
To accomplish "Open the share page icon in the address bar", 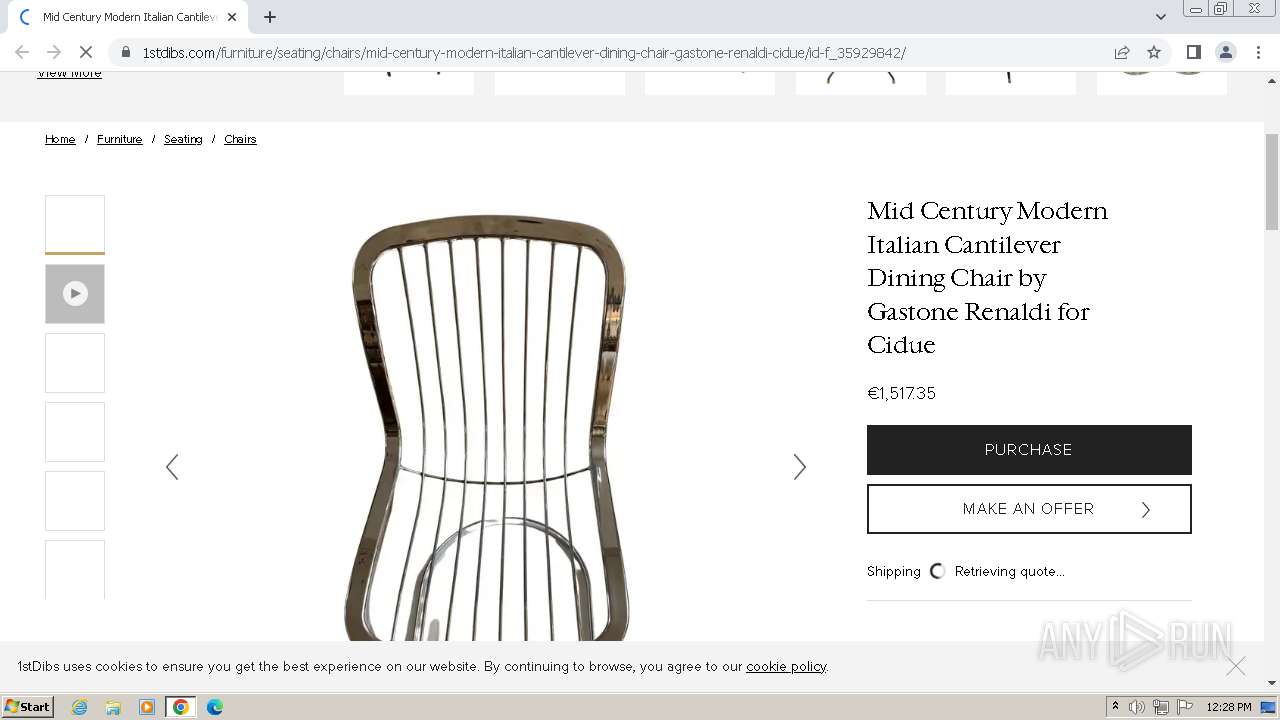I will (1122, 52).
